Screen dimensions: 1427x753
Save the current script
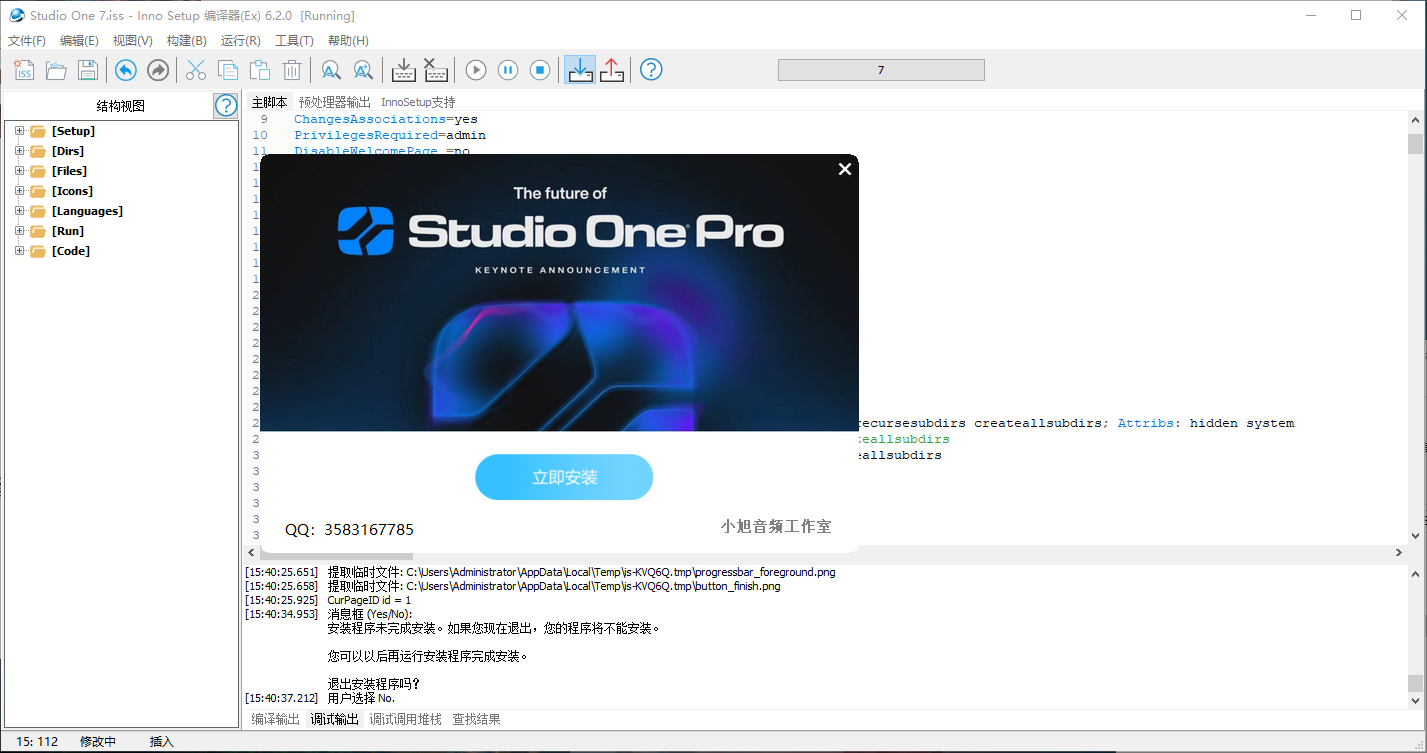tap(87, 70)
